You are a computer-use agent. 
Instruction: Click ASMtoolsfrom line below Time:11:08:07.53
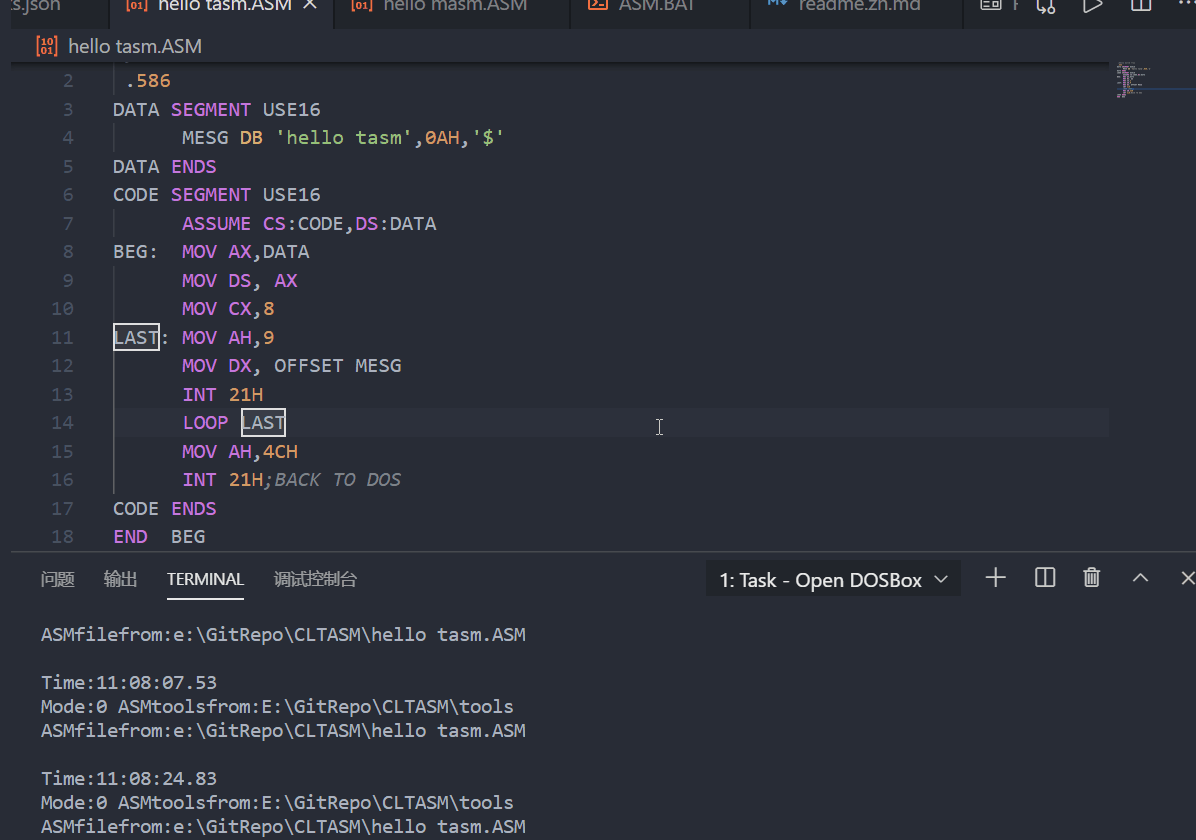point(277,707)
